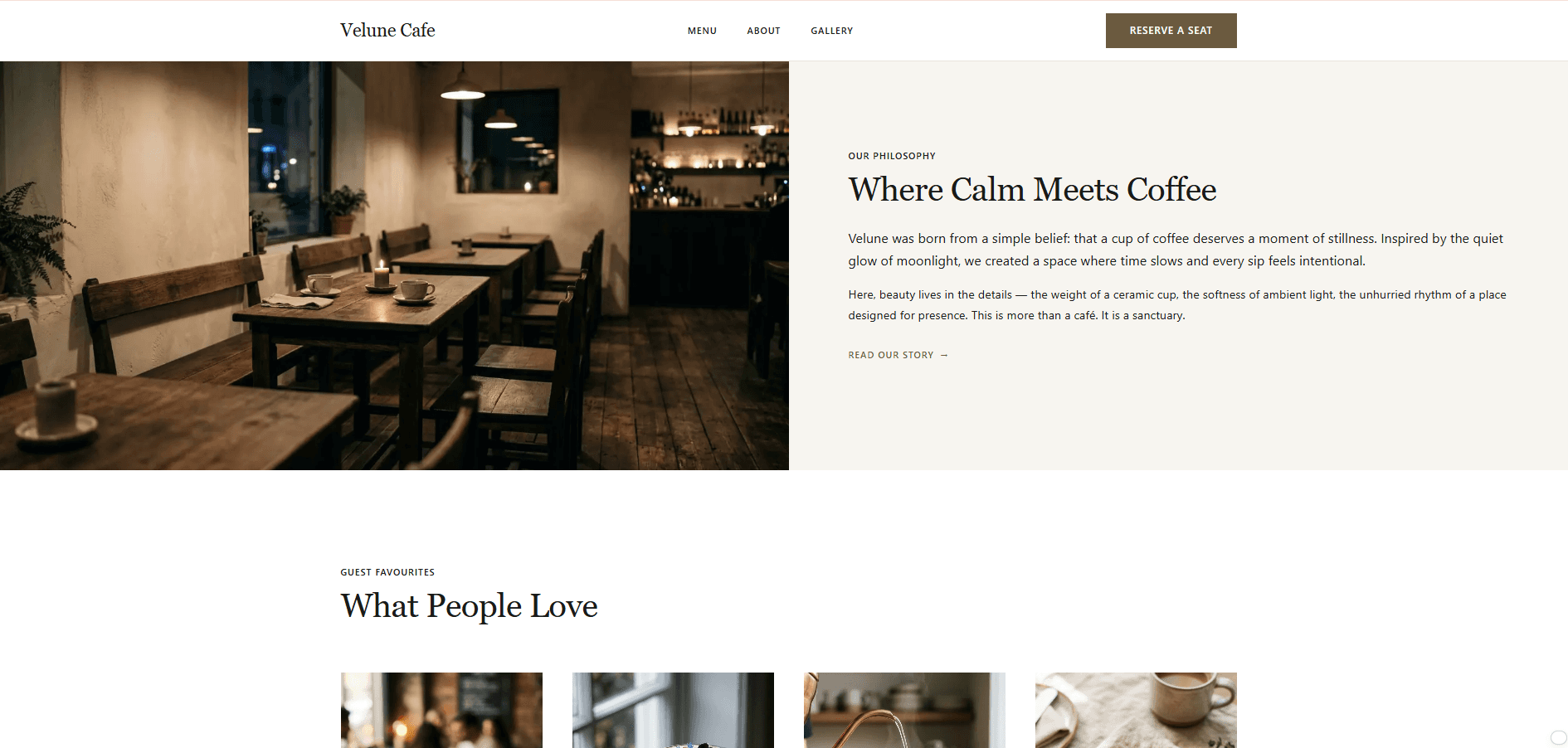This screenshot has width=1568, height=748.
Task: Open the third favourites card with kettle
Action: point(904,710)
